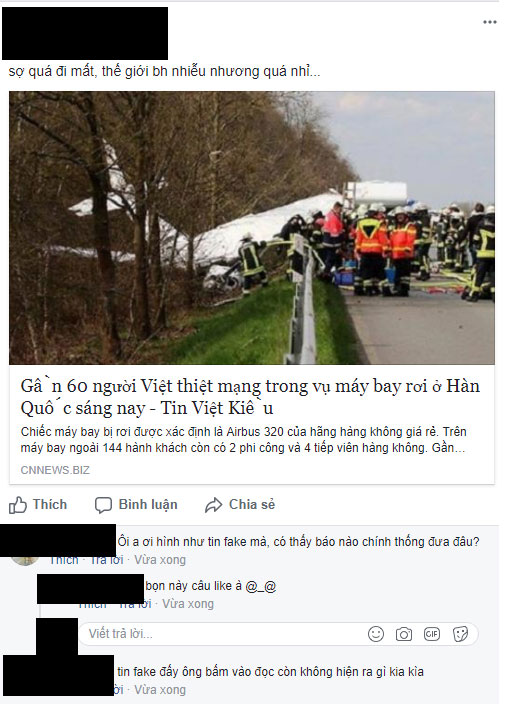This screenshot has height=713, width=516.
Task: Open the sticker picker in reply box
Action: pyautogui.click(x=460, y=634)
